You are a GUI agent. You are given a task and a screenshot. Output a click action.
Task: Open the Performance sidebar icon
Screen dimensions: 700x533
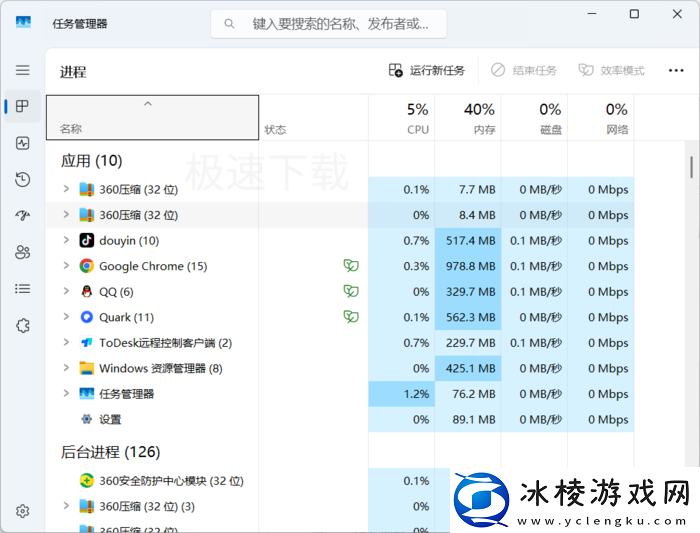click(22, 143)
